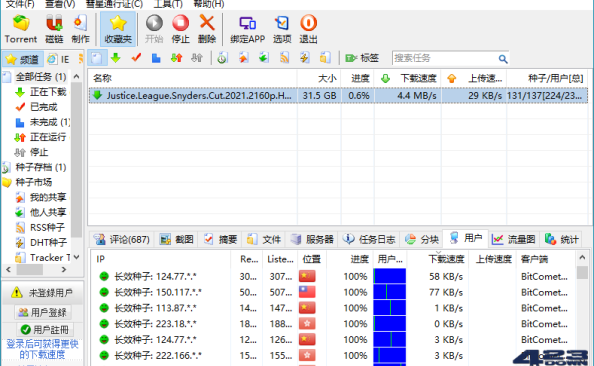Switch to 频道 sidebar tab

23,59
